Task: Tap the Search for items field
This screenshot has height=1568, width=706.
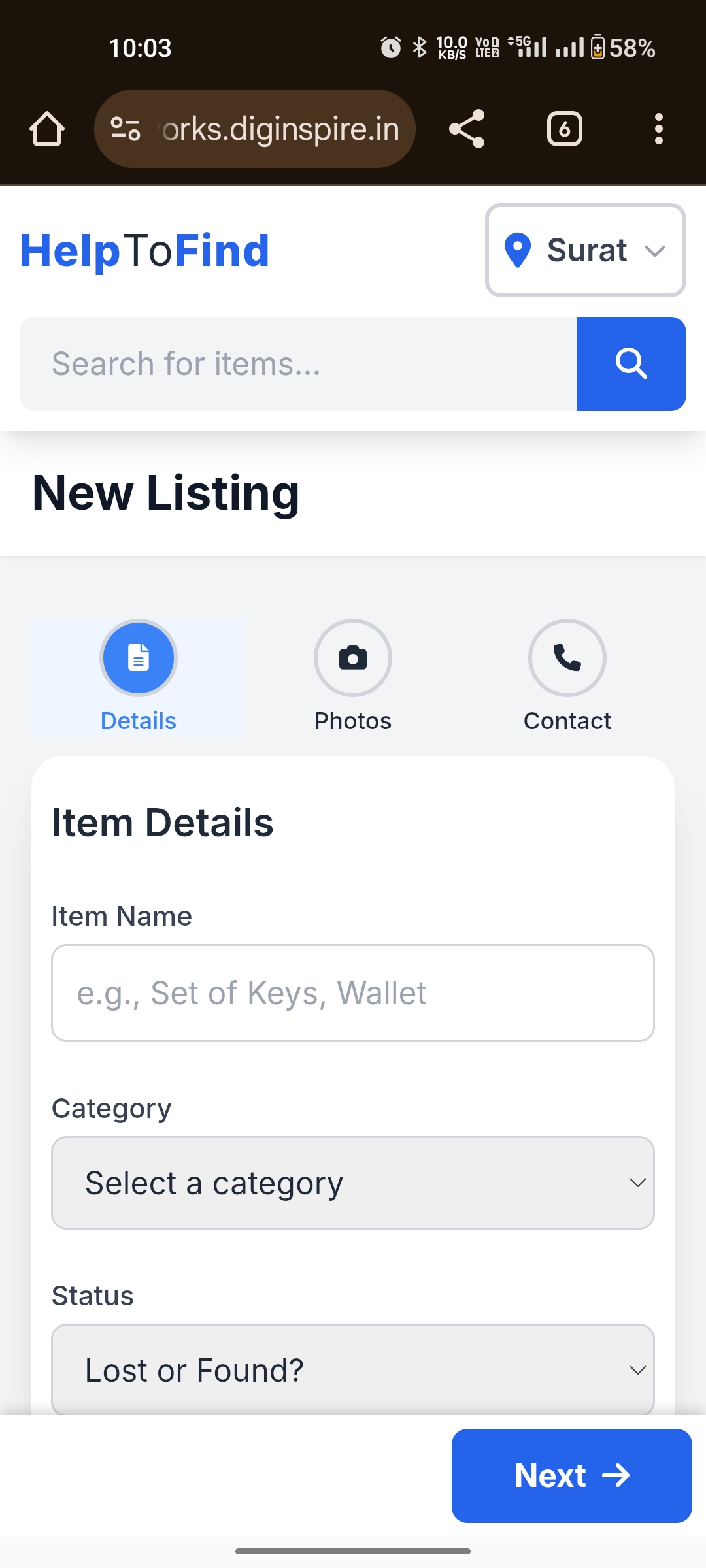Action: (298, 364)
